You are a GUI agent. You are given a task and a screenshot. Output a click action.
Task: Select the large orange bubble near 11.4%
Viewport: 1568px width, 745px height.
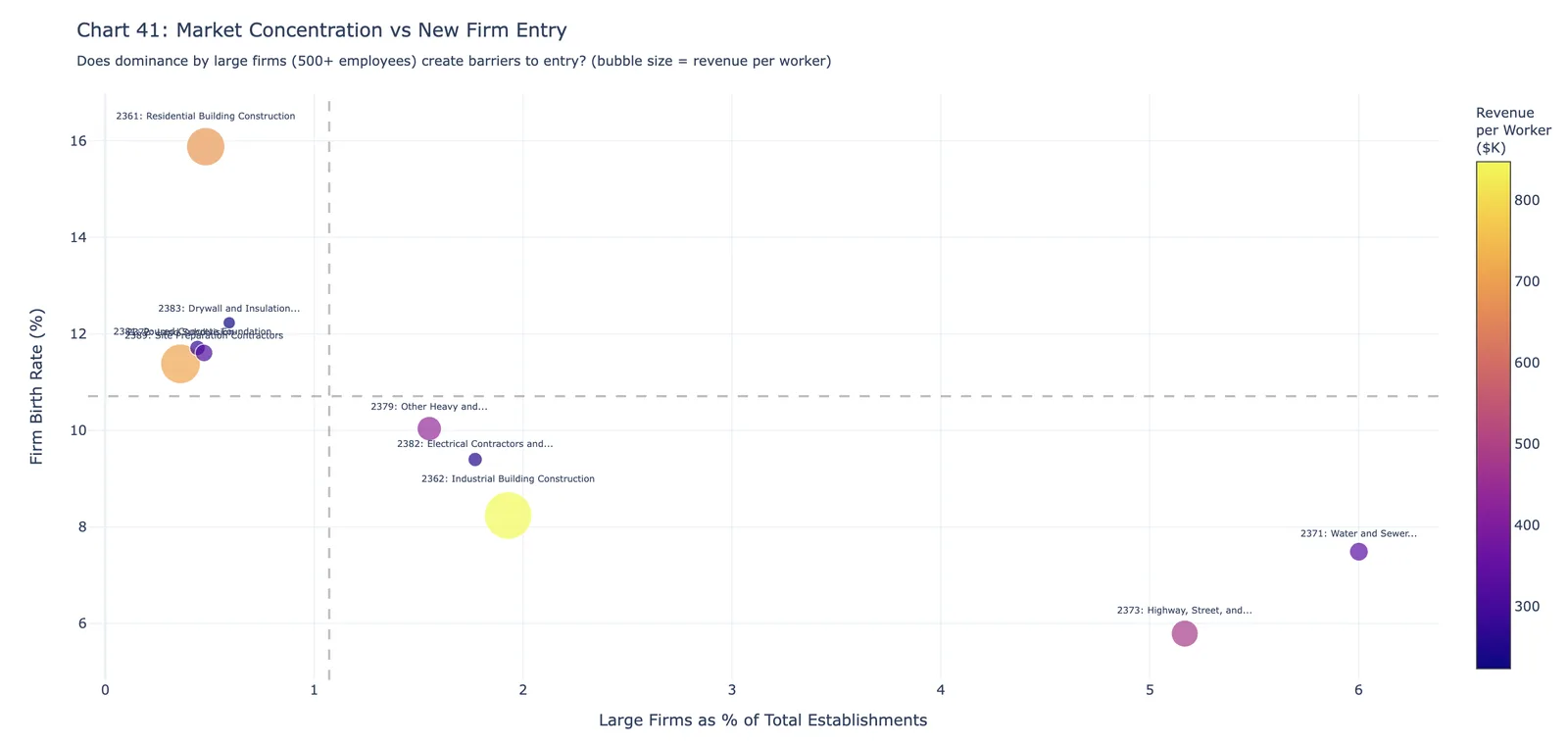[x=180, y=364]
